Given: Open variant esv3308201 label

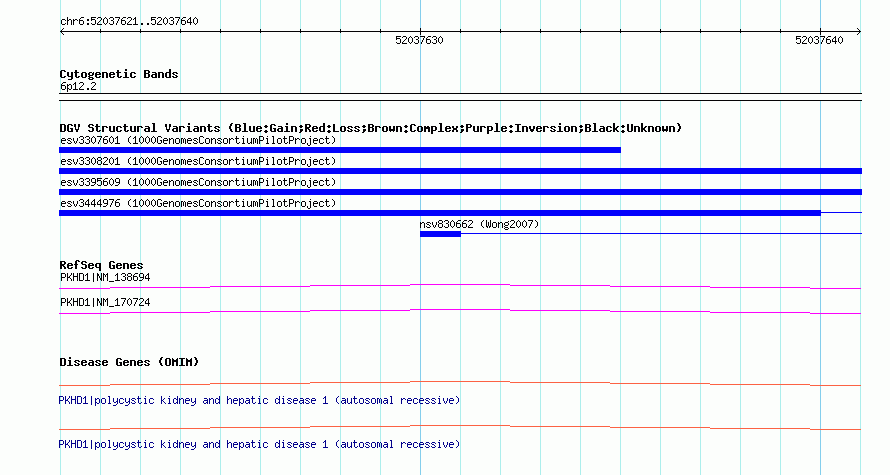Looking at the screenshot, I should coord(198,161).
